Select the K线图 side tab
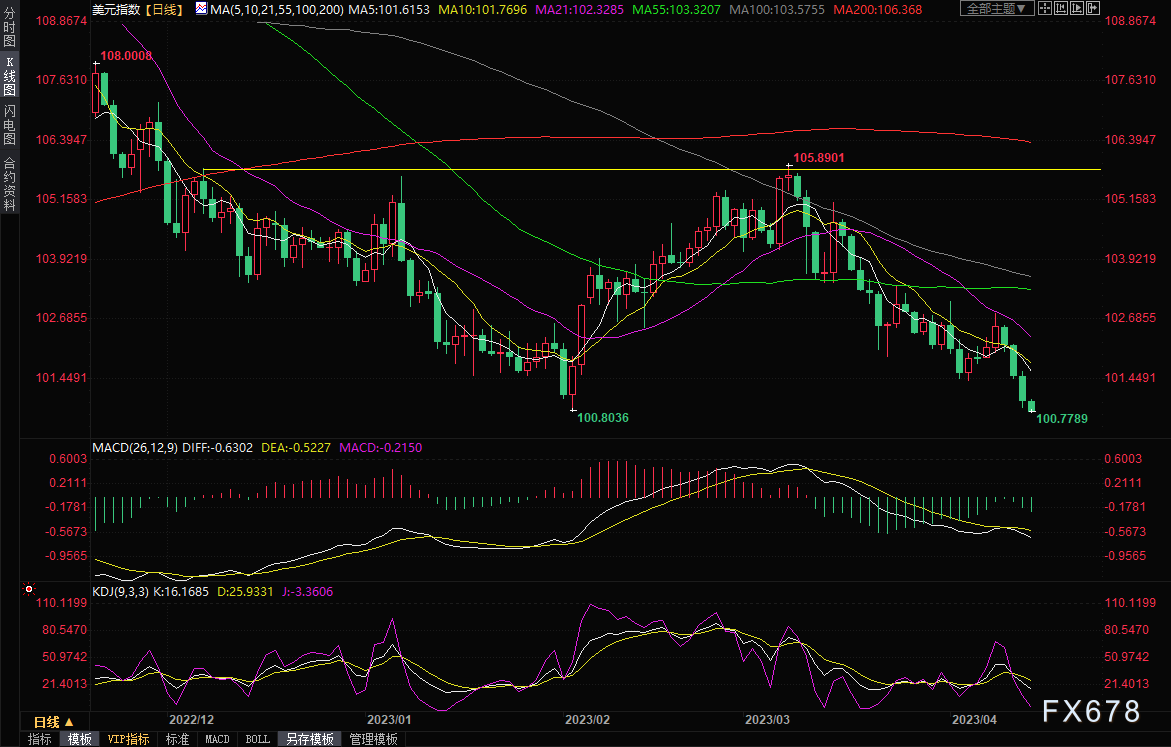 point(9,76)
